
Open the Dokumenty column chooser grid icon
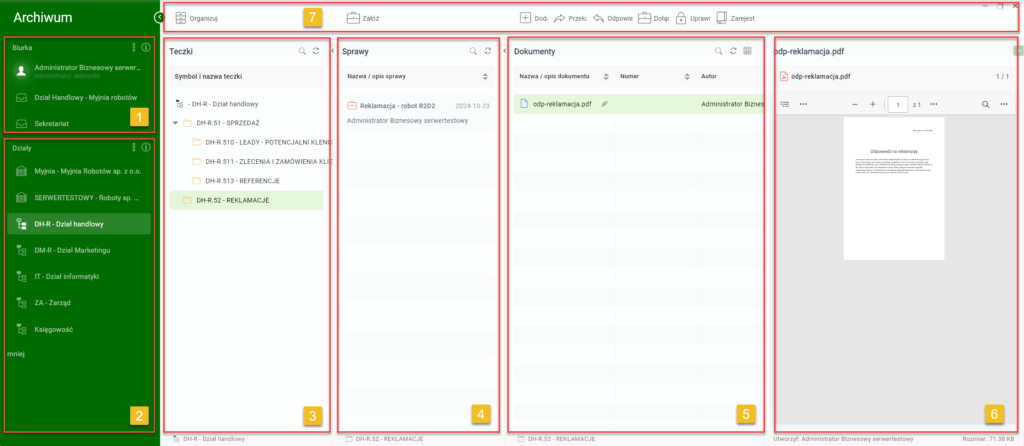748,50
